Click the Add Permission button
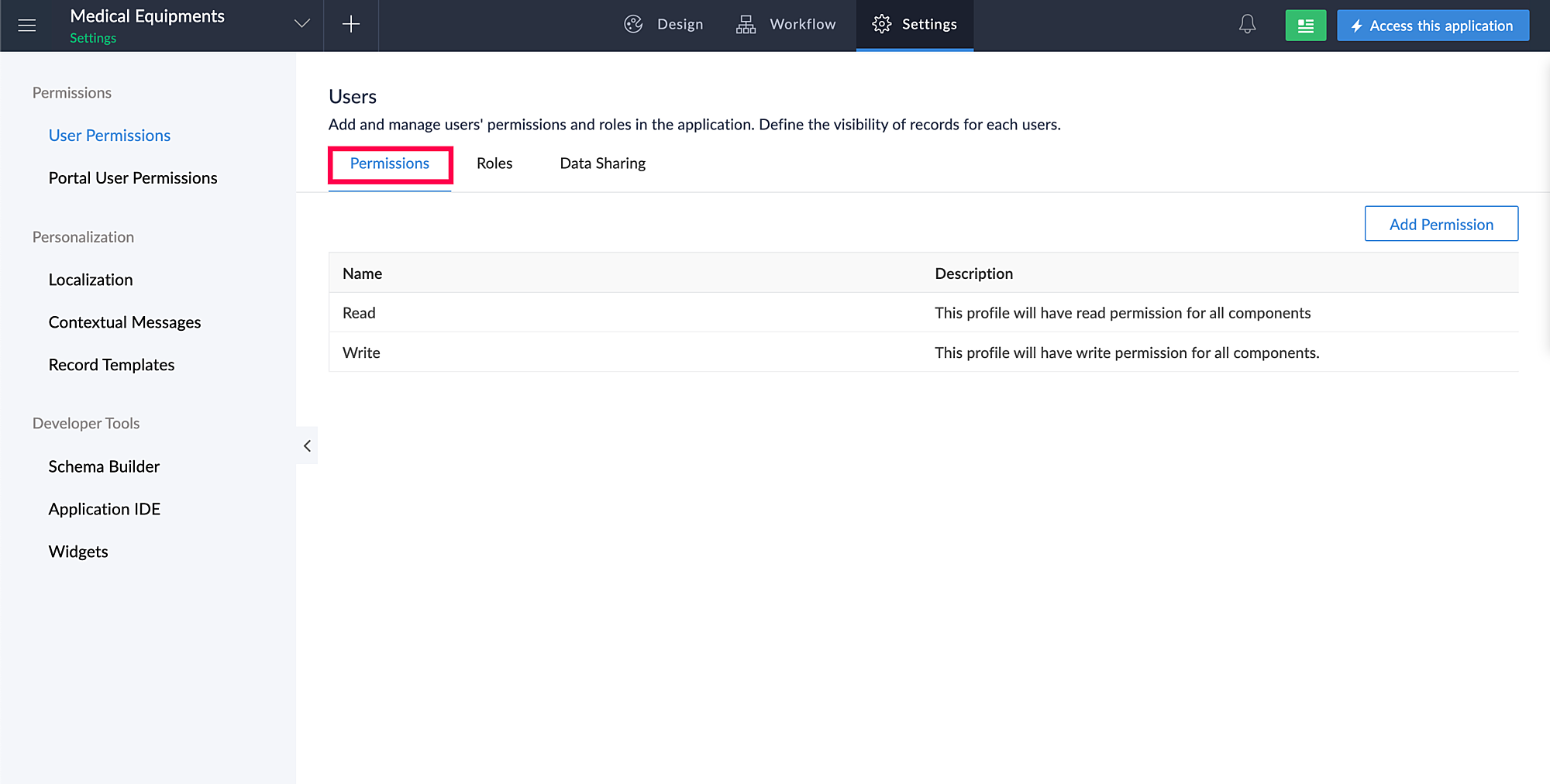 pyautogui.click(x=1441, y=224)
